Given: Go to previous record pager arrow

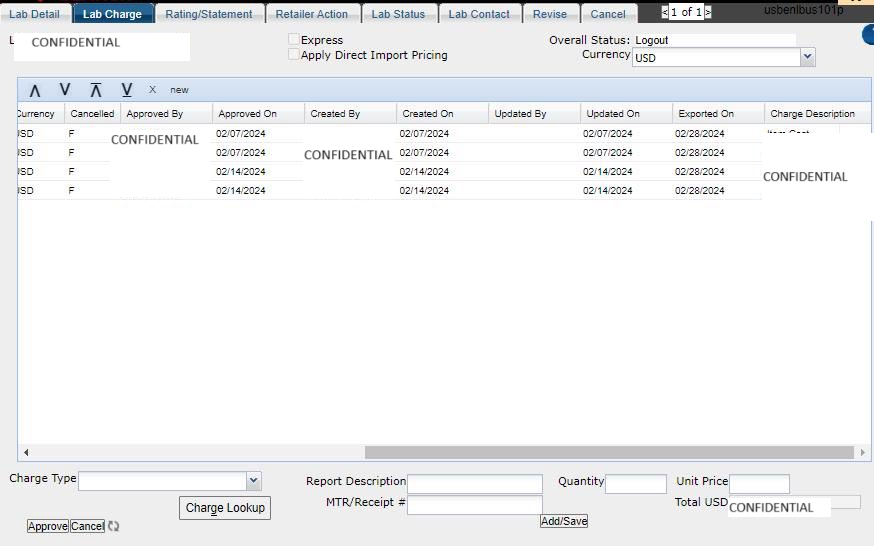Looking at the screenshot, I should click(x=664, y=12).
